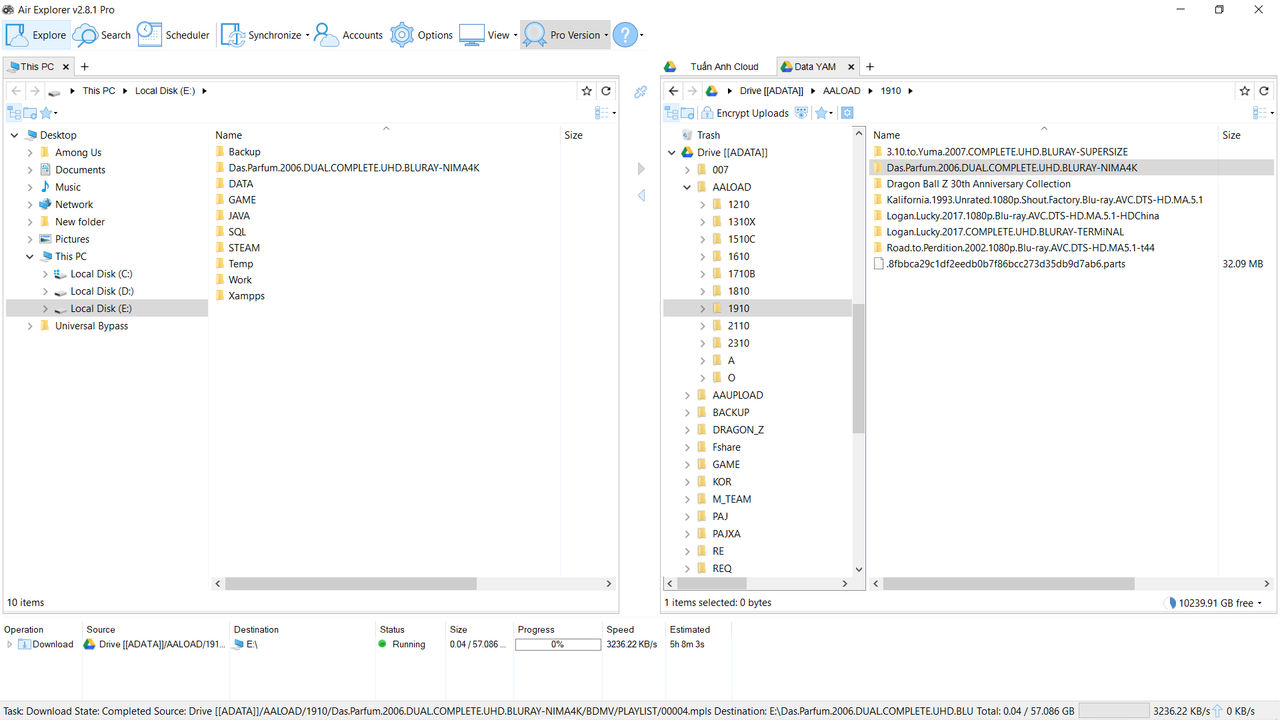
Task: Toggle folder tree view in right pane
Action: tap(672, 113)
